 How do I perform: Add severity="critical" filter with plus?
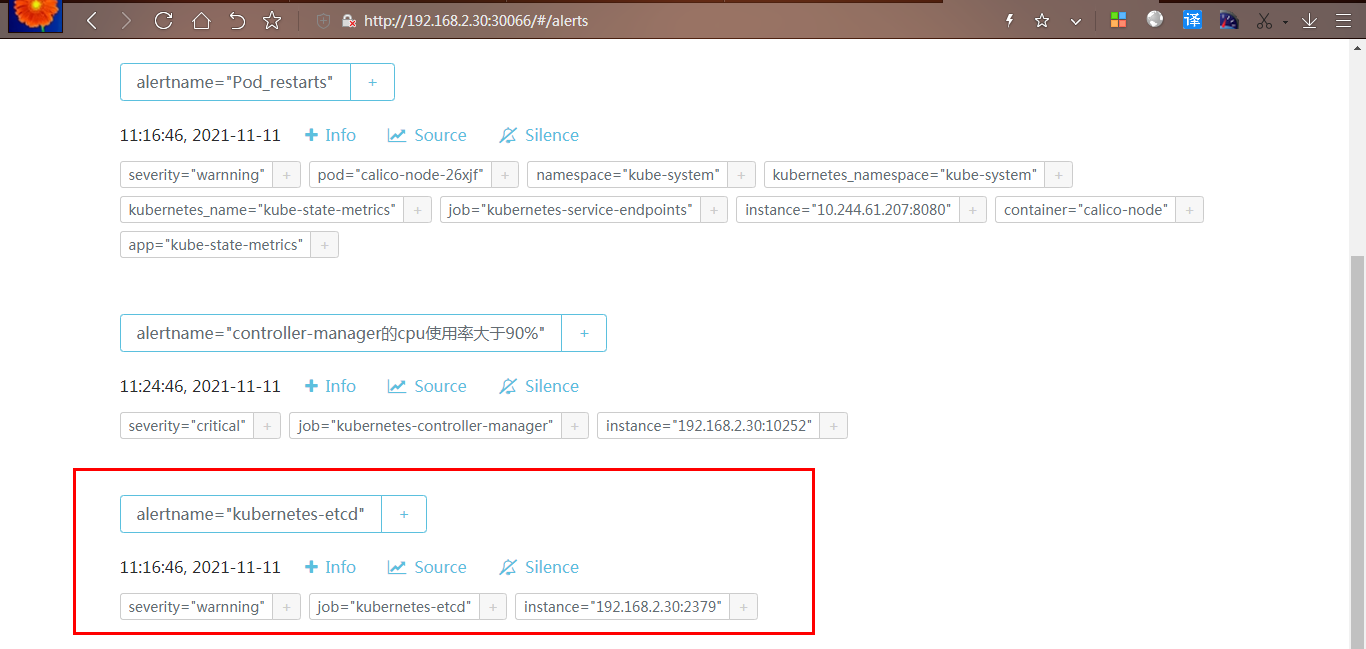pos(267,426)
